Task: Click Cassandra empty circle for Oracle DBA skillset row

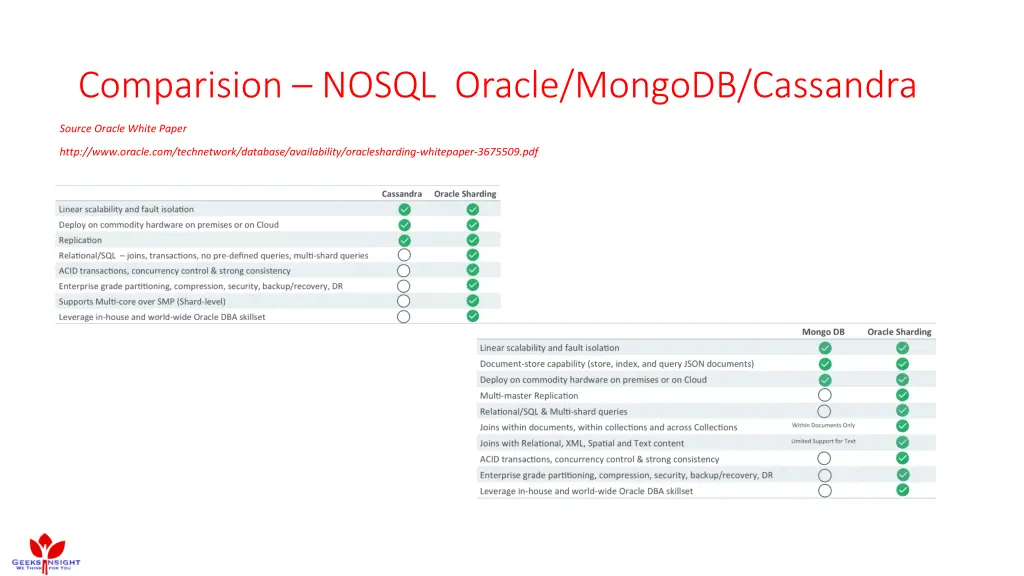Action: (x=404, y=317)
